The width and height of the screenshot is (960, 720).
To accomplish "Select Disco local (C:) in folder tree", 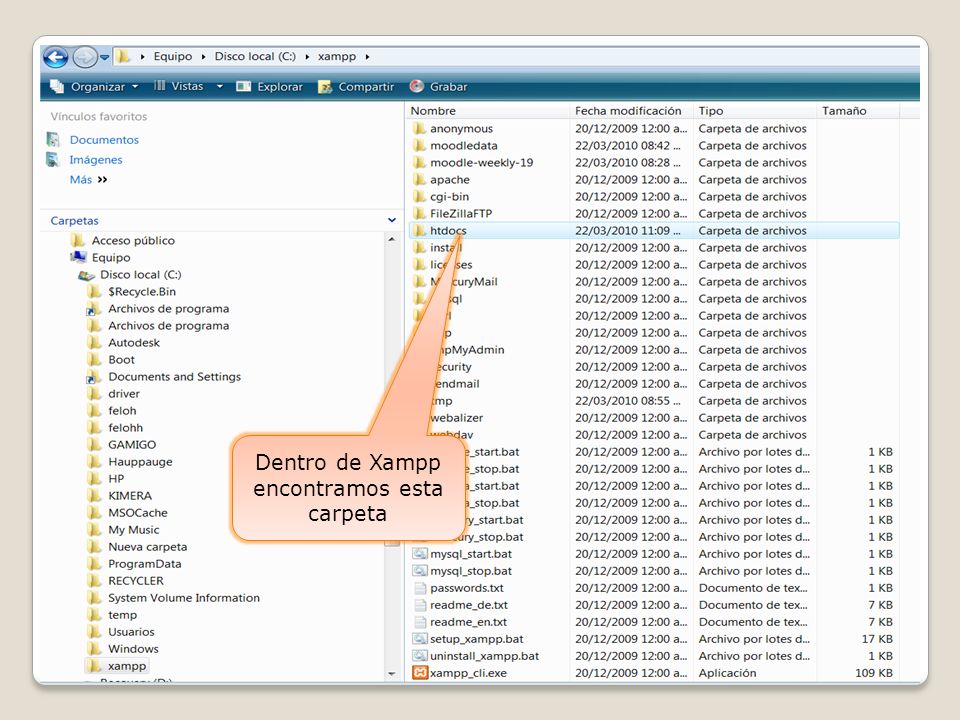I will 141,275.
